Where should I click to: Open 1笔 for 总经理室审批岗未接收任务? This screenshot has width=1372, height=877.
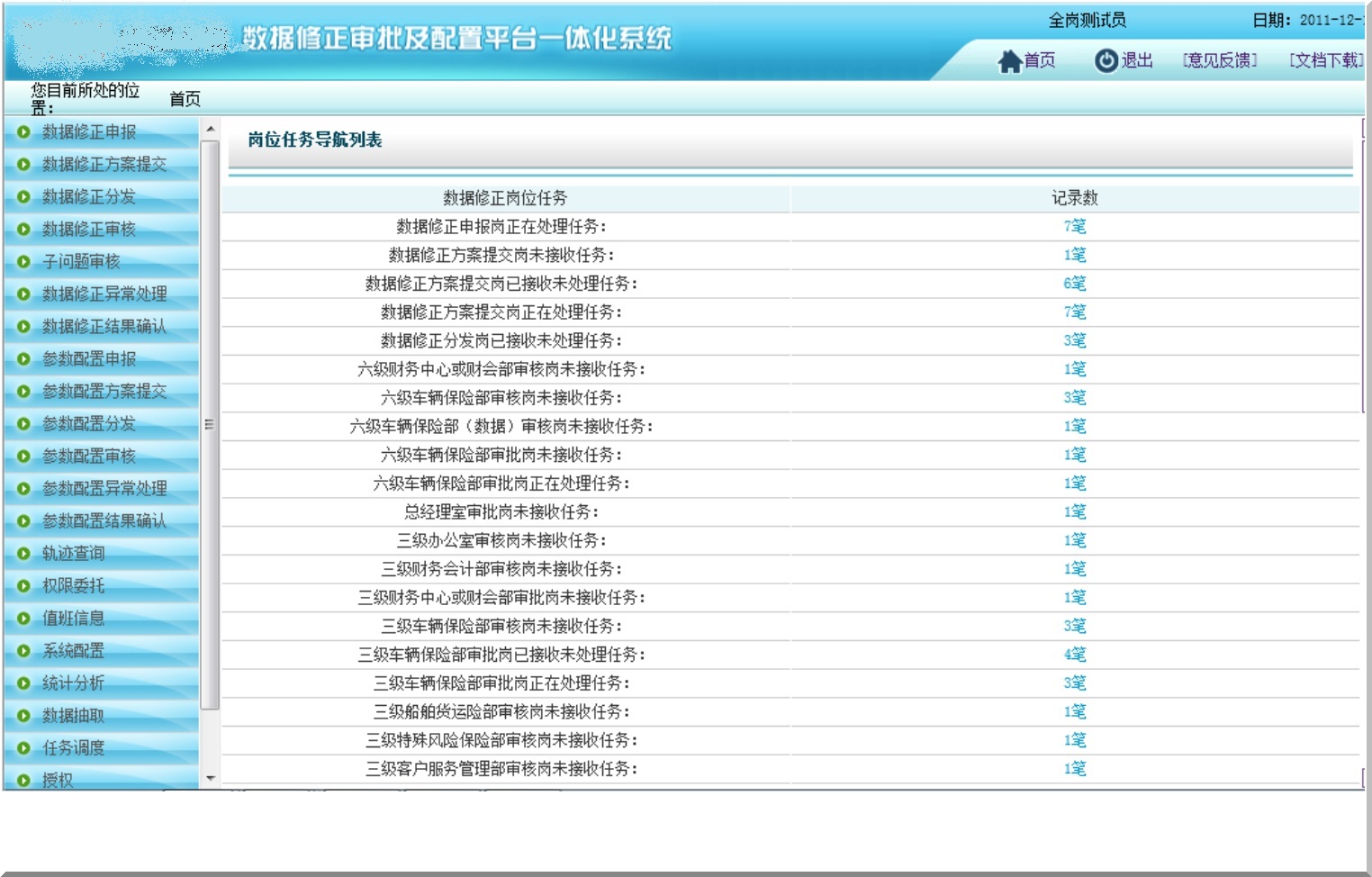(1075, 511)
